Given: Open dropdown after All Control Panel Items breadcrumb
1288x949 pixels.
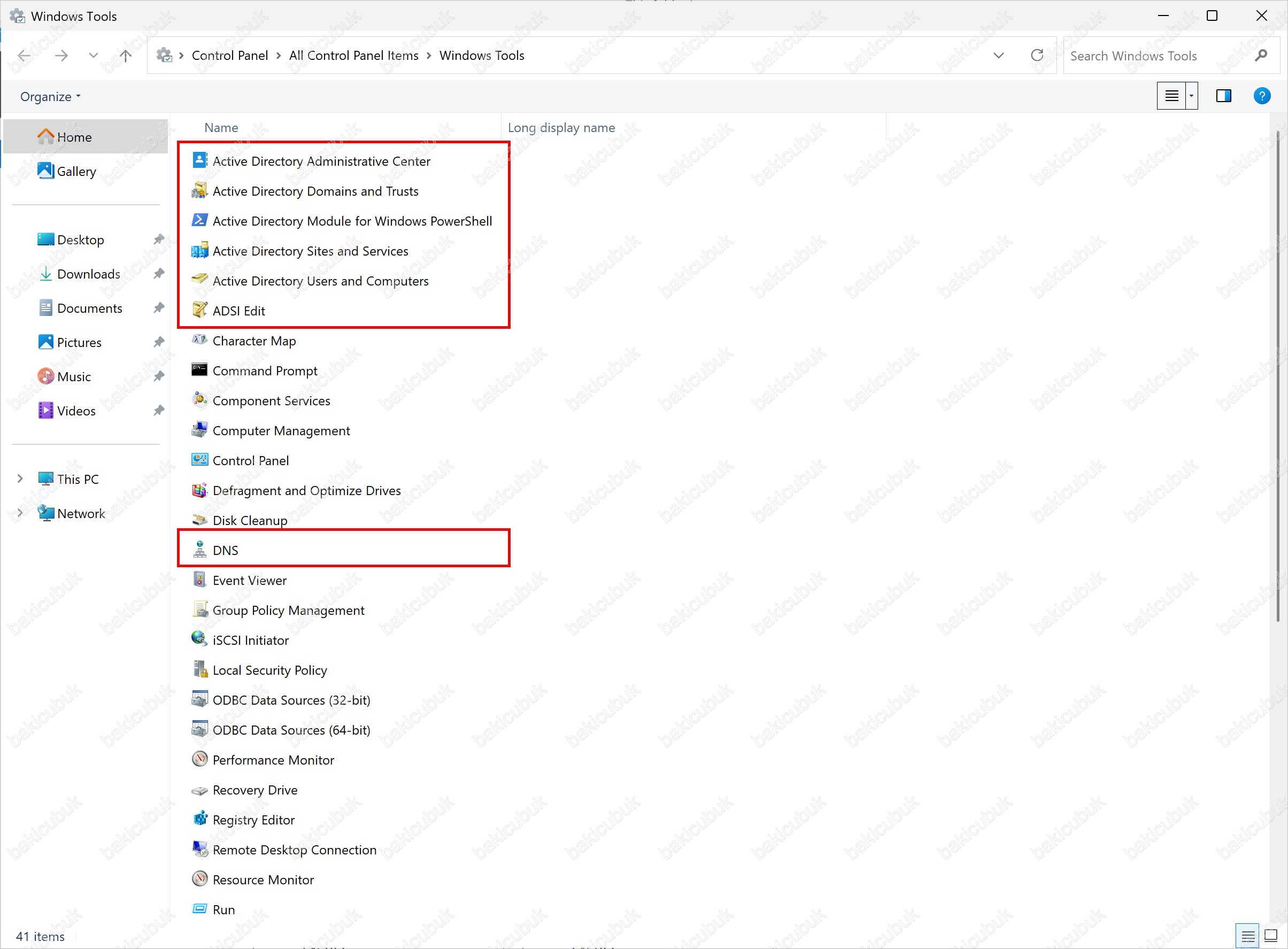Looking at the screenshot, I should 429,56.
